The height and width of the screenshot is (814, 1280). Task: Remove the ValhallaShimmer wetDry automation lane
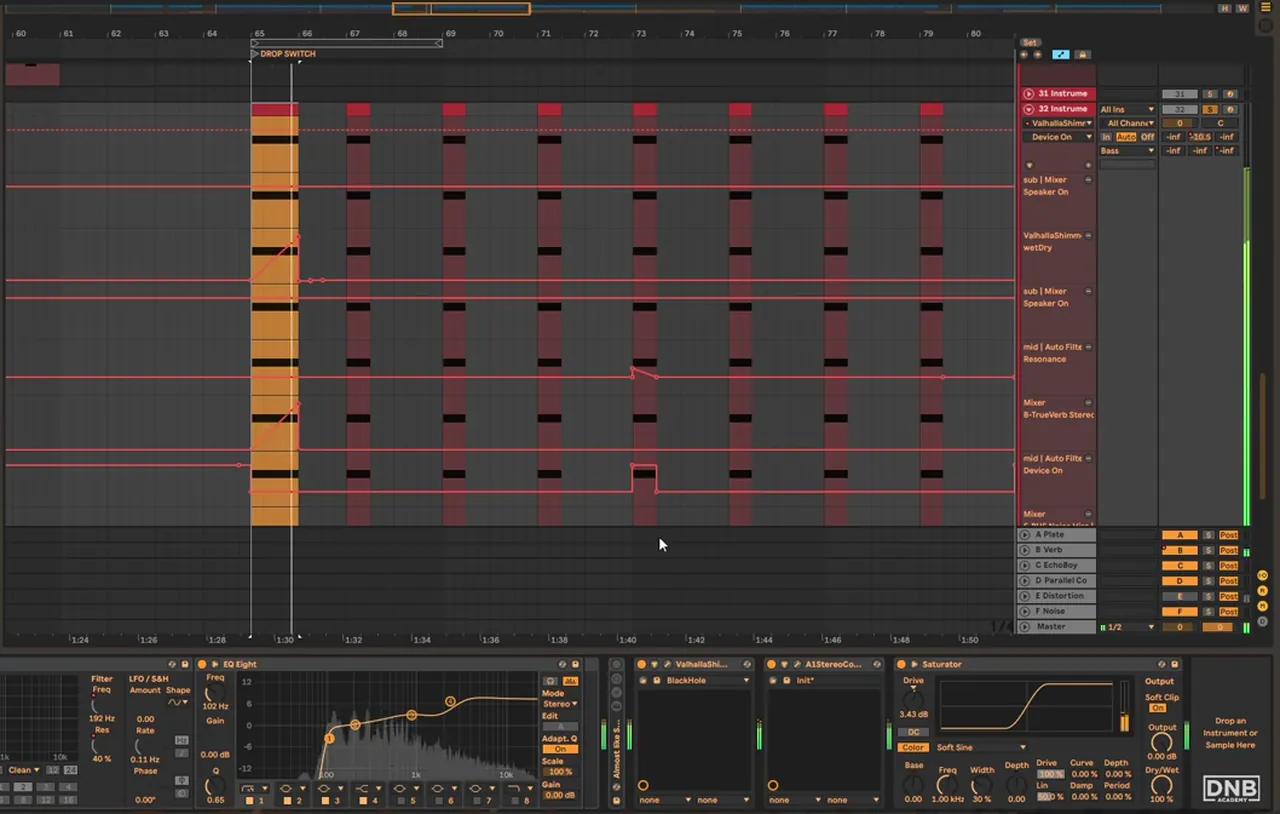1088,236
